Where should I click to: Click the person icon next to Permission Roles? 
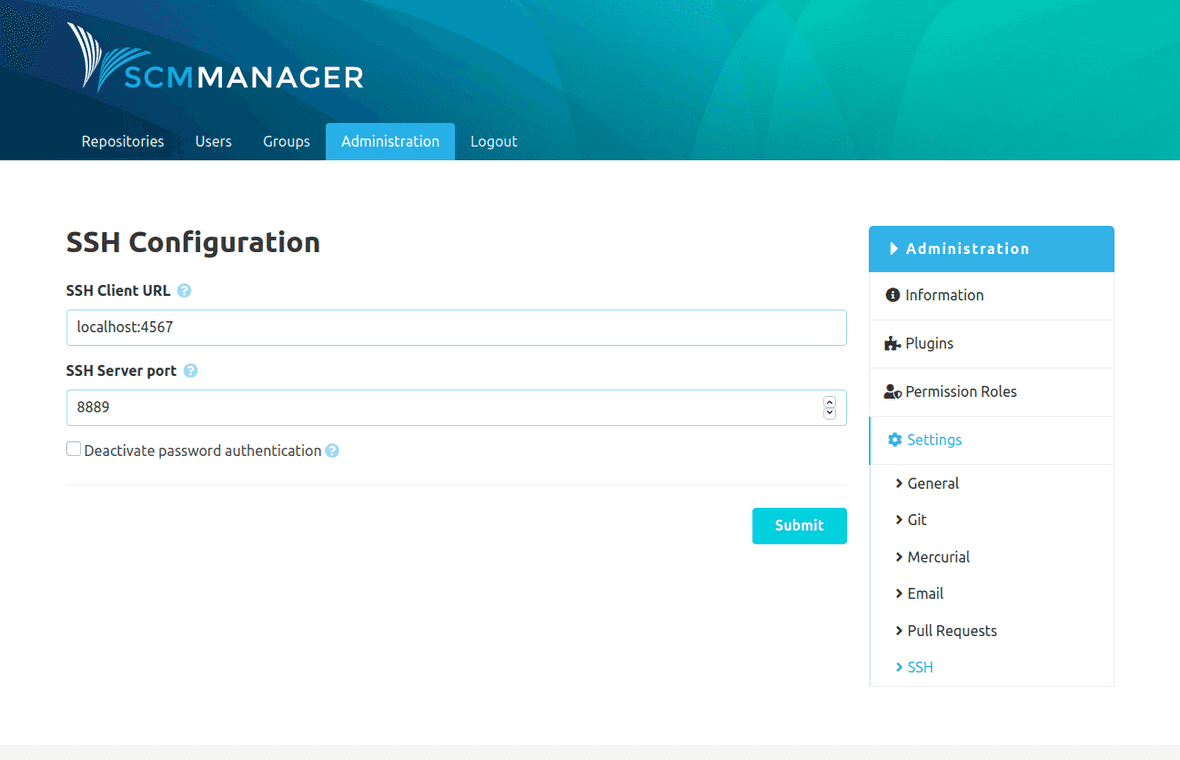[891, 391]
